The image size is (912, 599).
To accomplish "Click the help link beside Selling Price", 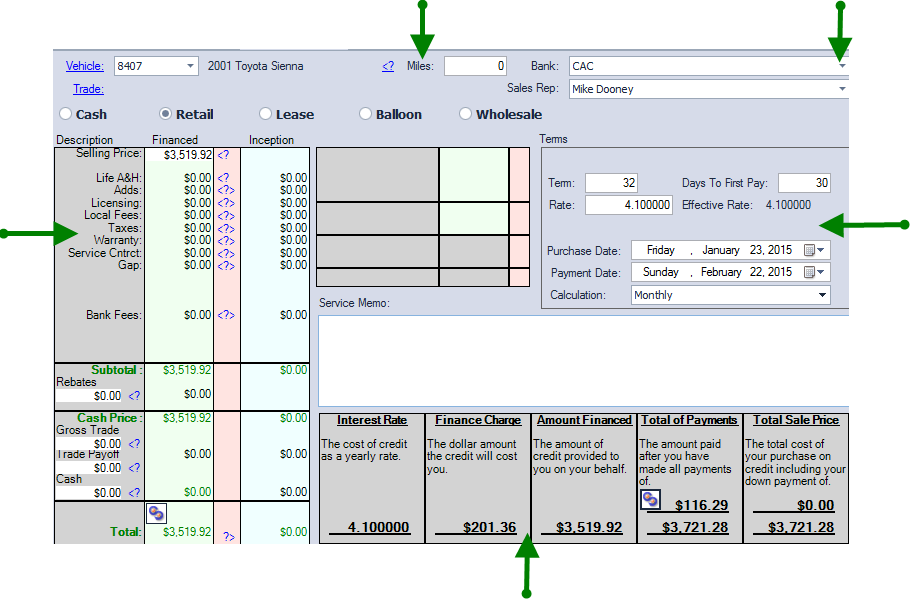I will [x=223, y=155].
